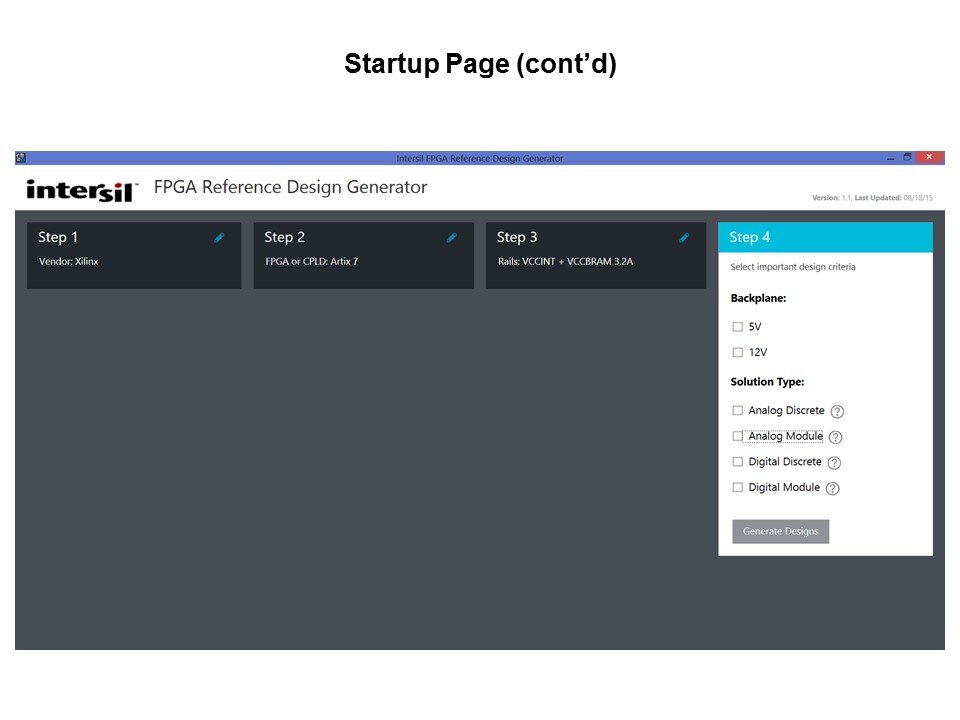Open help for Analog Discrete
The image size is (960, 720).
838,411
